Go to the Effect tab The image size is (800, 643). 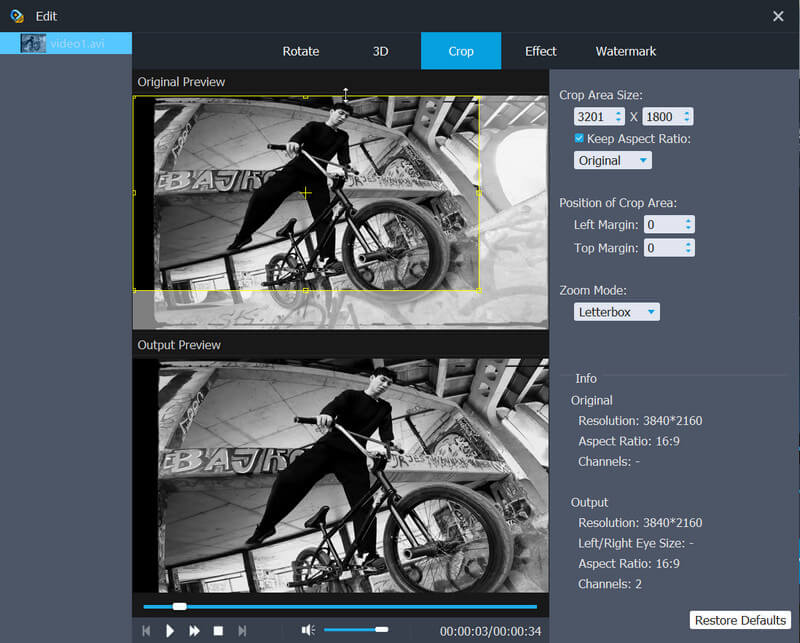(x=541, y=51)
